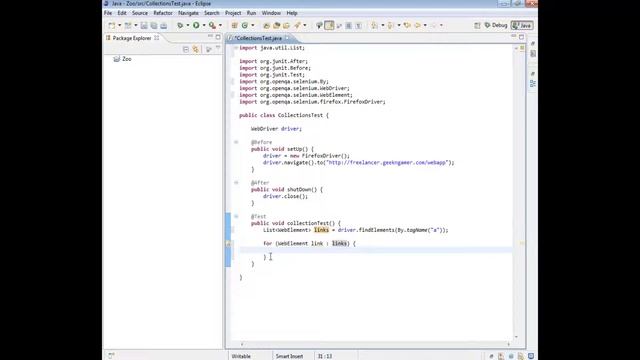Open the Run menu

coord(251,13)
